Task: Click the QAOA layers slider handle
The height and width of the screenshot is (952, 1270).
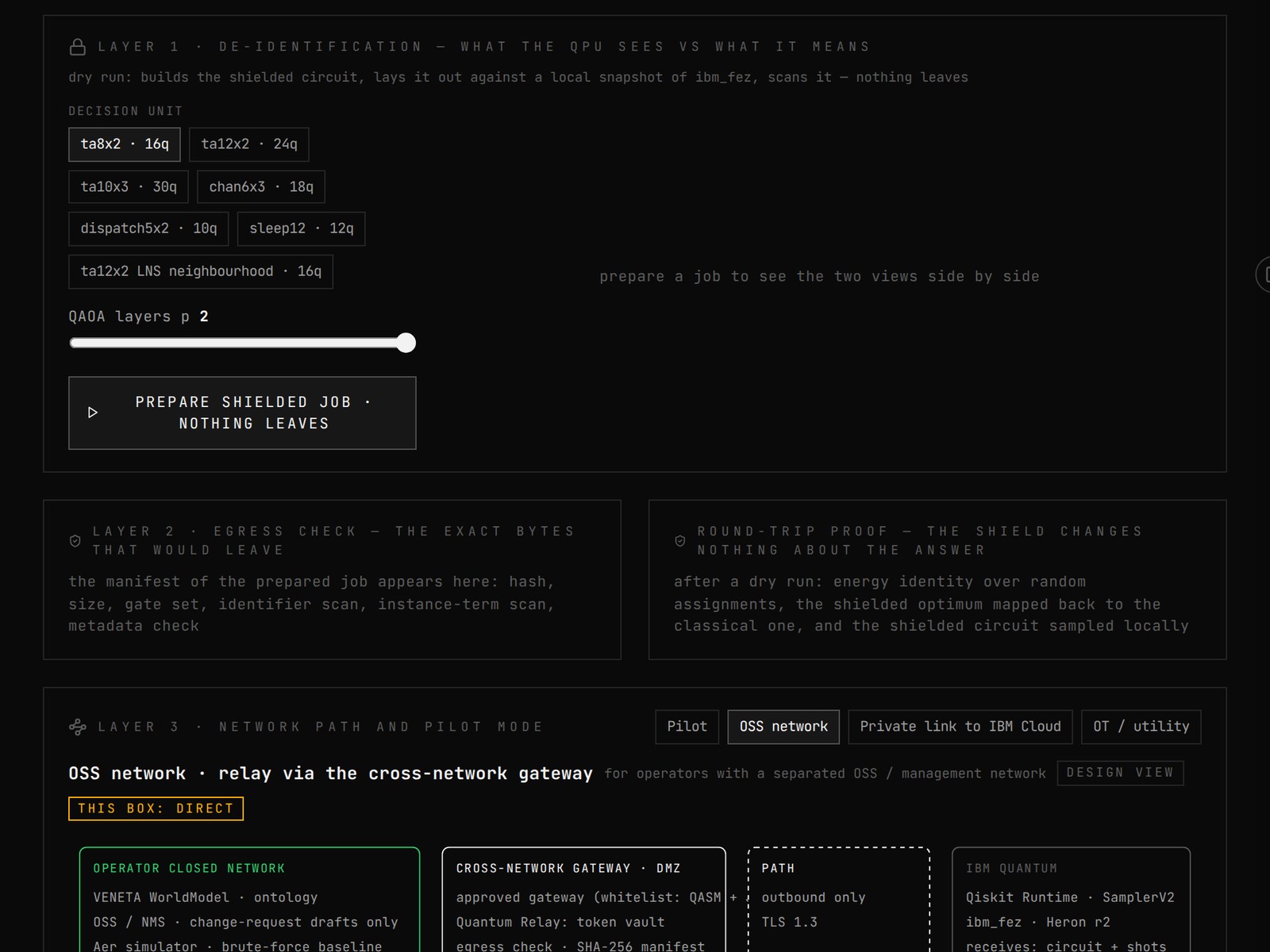Action: coord(406,343)
